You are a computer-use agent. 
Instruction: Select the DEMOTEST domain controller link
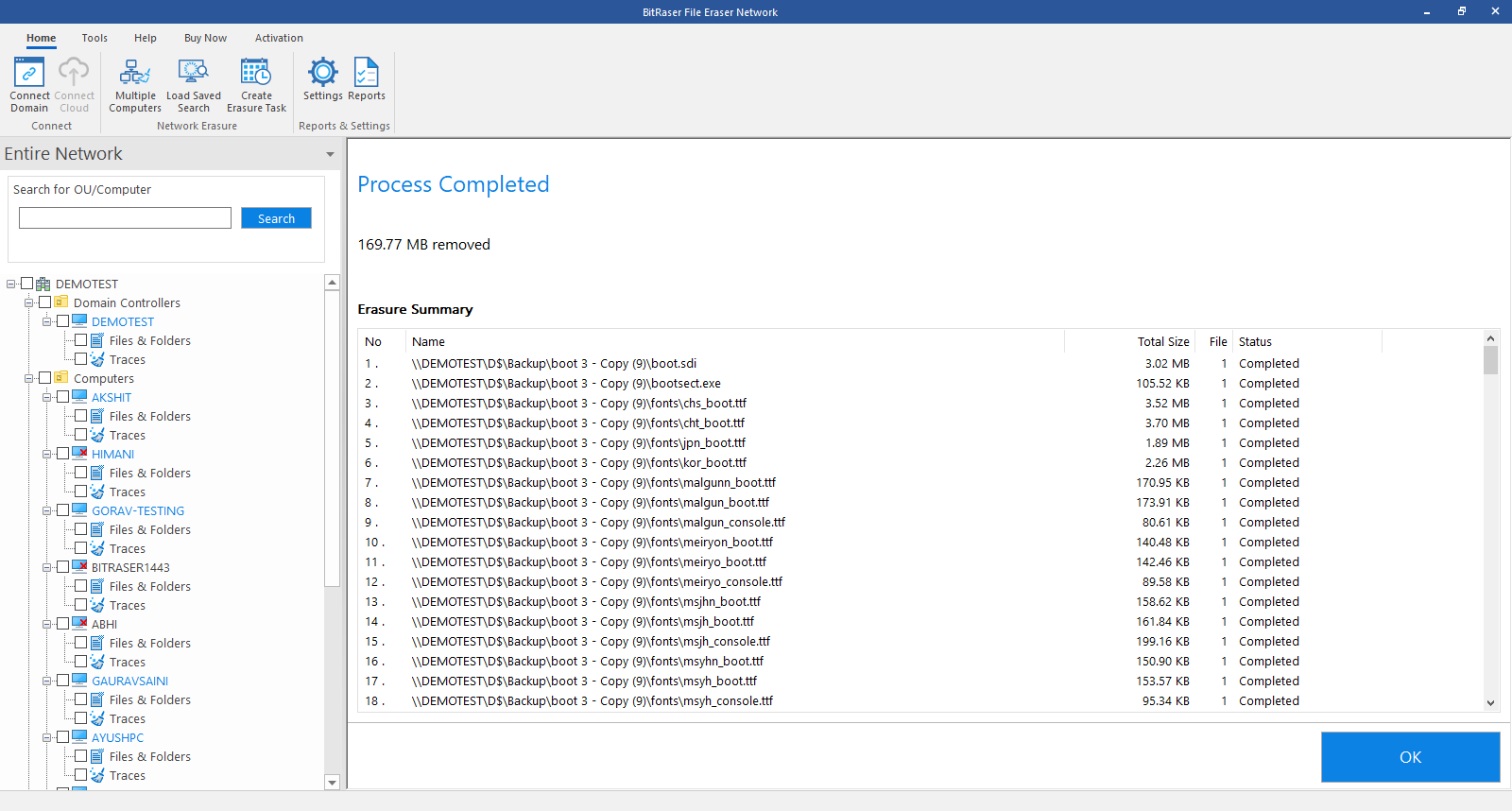pyautogui.click(x=123, y=321)
